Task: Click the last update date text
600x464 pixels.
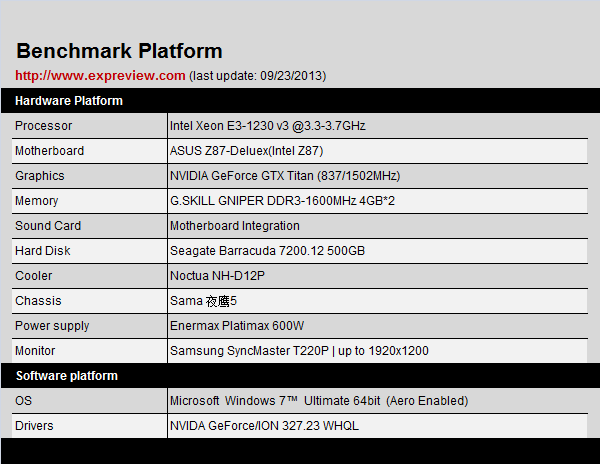Action: (x=258, y=76)
